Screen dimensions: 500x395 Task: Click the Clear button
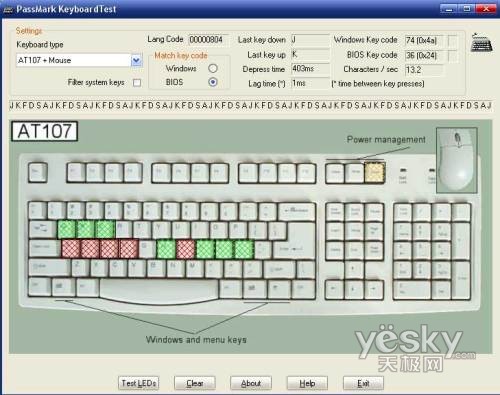tap(195, 383)
